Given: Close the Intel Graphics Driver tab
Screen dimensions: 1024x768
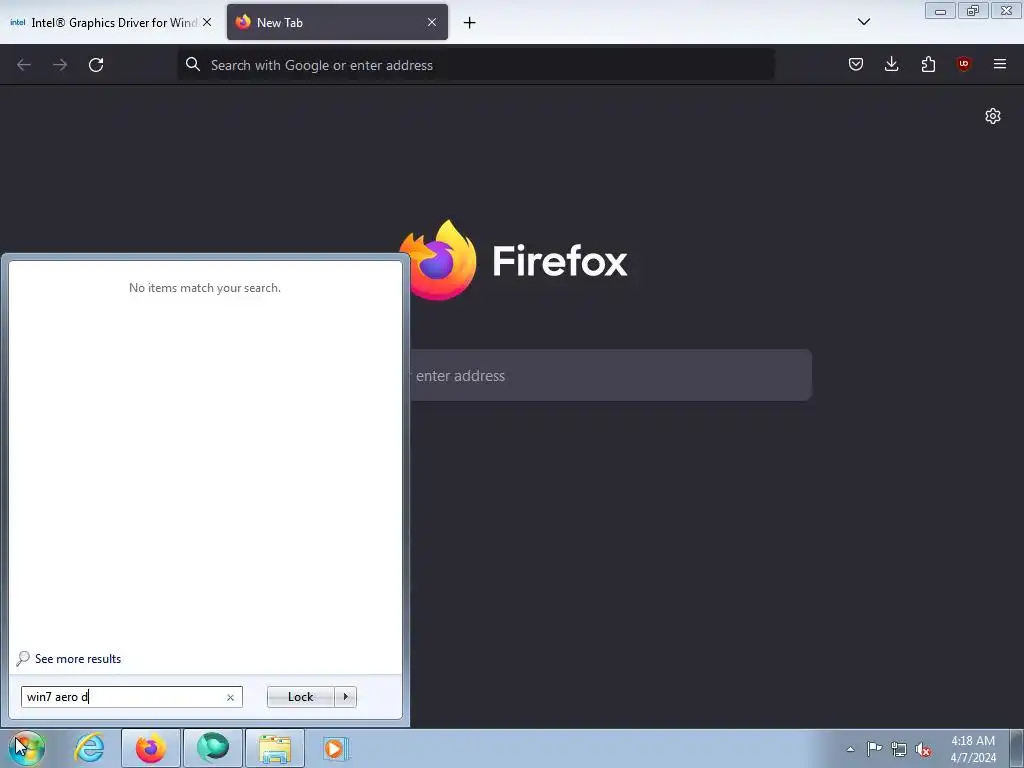Looking at the screenshot, I should click(x=207, y=22).
